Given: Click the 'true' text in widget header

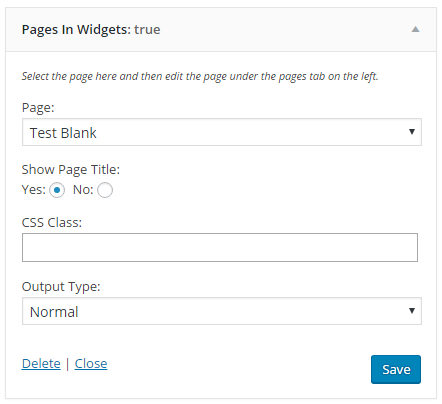Looking at the screenshot, I should (x=147, y=30).
